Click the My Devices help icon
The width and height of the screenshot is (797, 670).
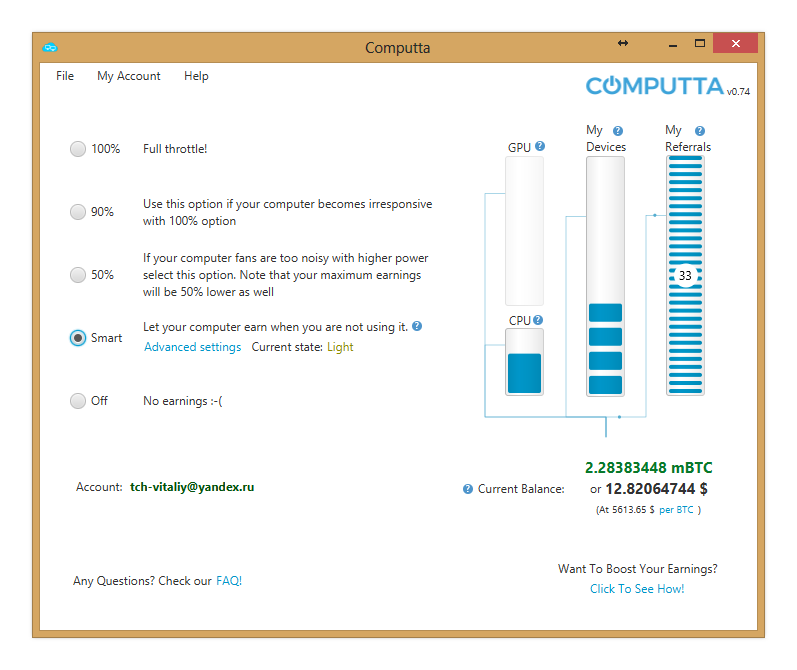[618, 131]
